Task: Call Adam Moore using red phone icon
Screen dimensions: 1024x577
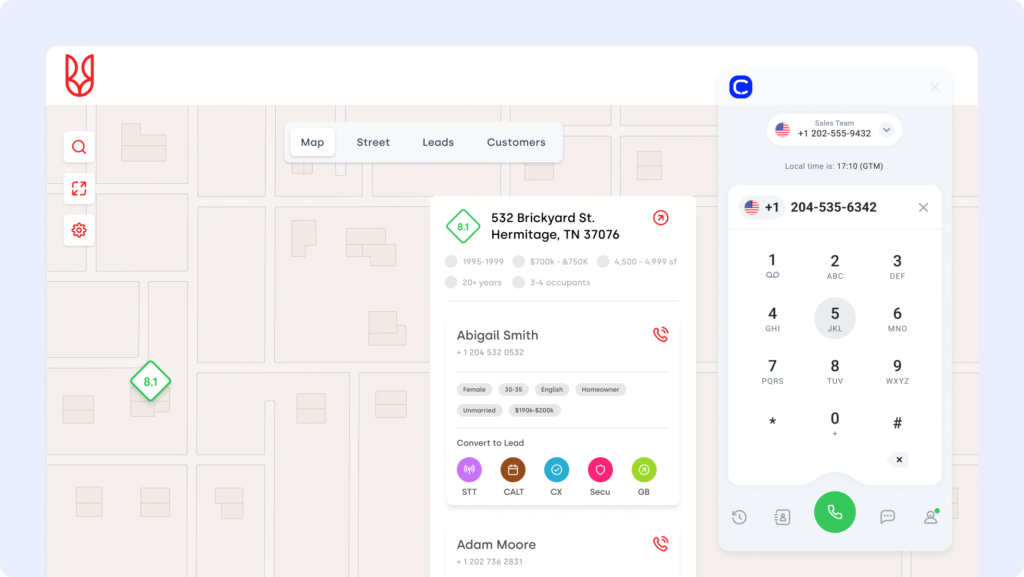Action: [x=660, y=544]
